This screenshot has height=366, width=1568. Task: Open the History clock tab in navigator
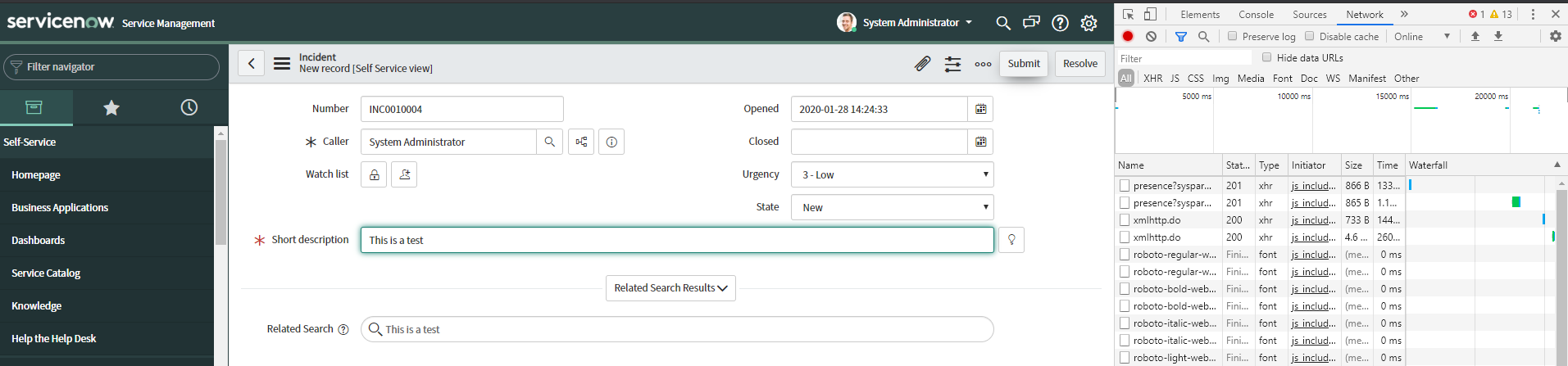click(189, 107)
